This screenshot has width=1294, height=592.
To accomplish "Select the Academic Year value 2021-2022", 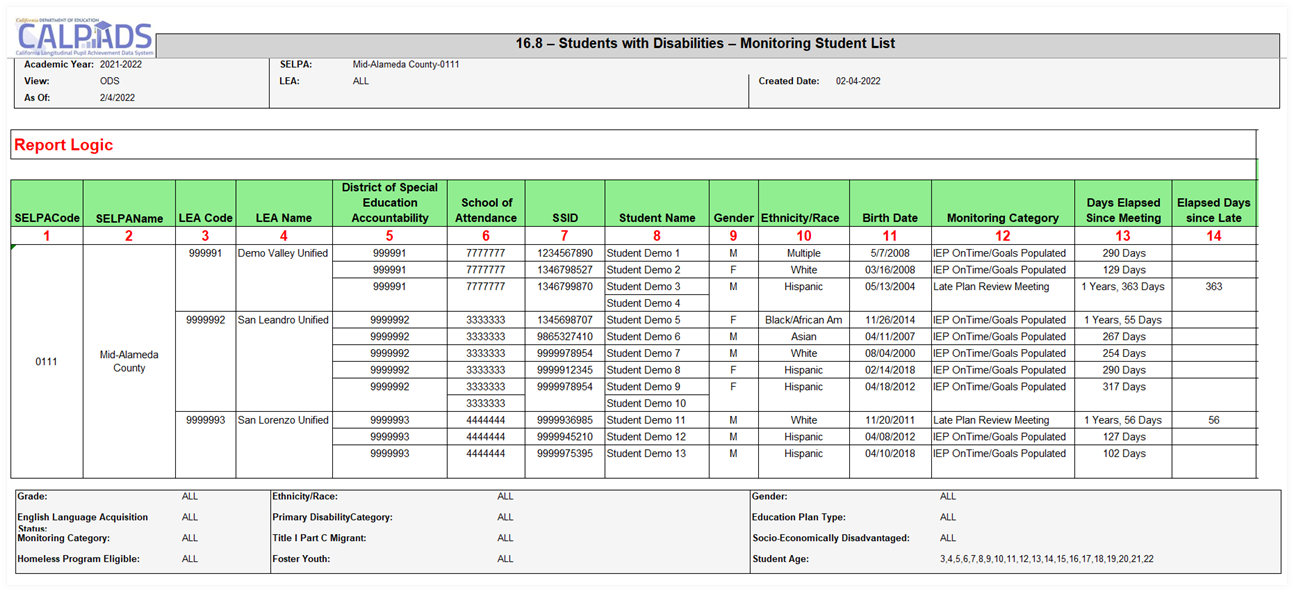I will 123,64.
